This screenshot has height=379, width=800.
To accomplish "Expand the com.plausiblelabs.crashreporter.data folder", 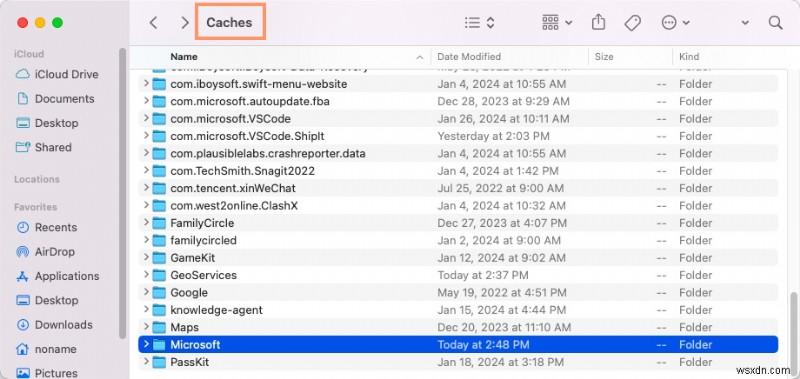I will [146, 153].
